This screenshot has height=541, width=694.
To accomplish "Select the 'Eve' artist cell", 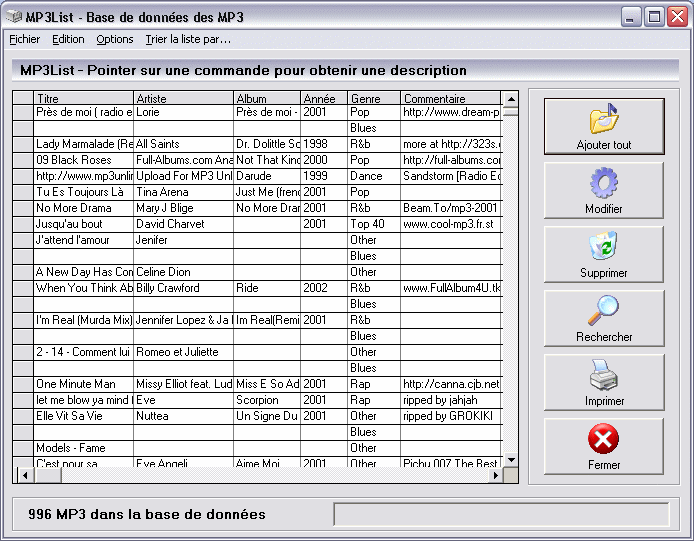I will (183, 400).
